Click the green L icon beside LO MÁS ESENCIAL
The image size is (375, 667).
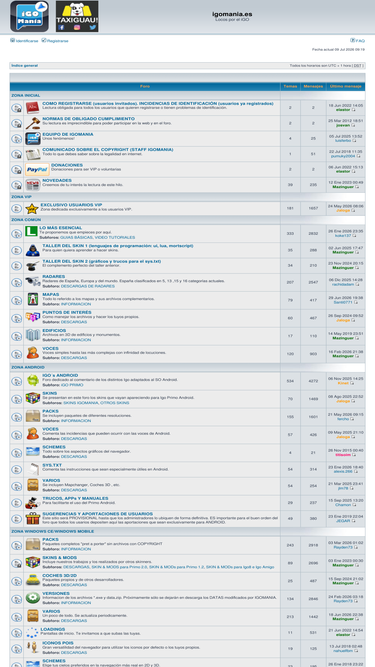point(31,231)
